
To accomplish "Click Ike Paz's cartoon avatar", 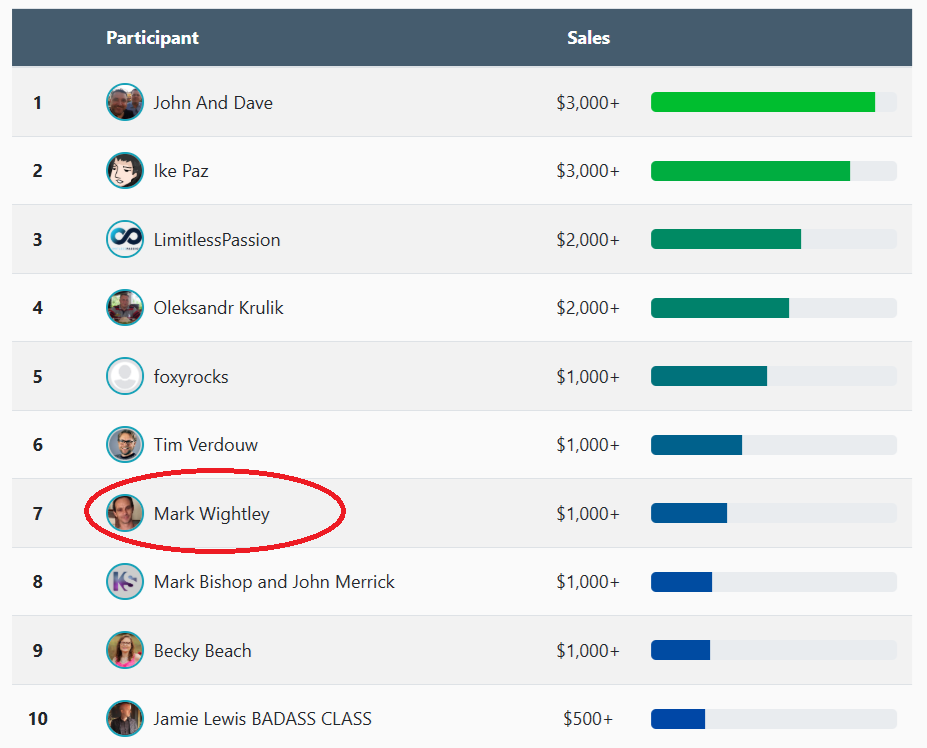I will [125, 170].
